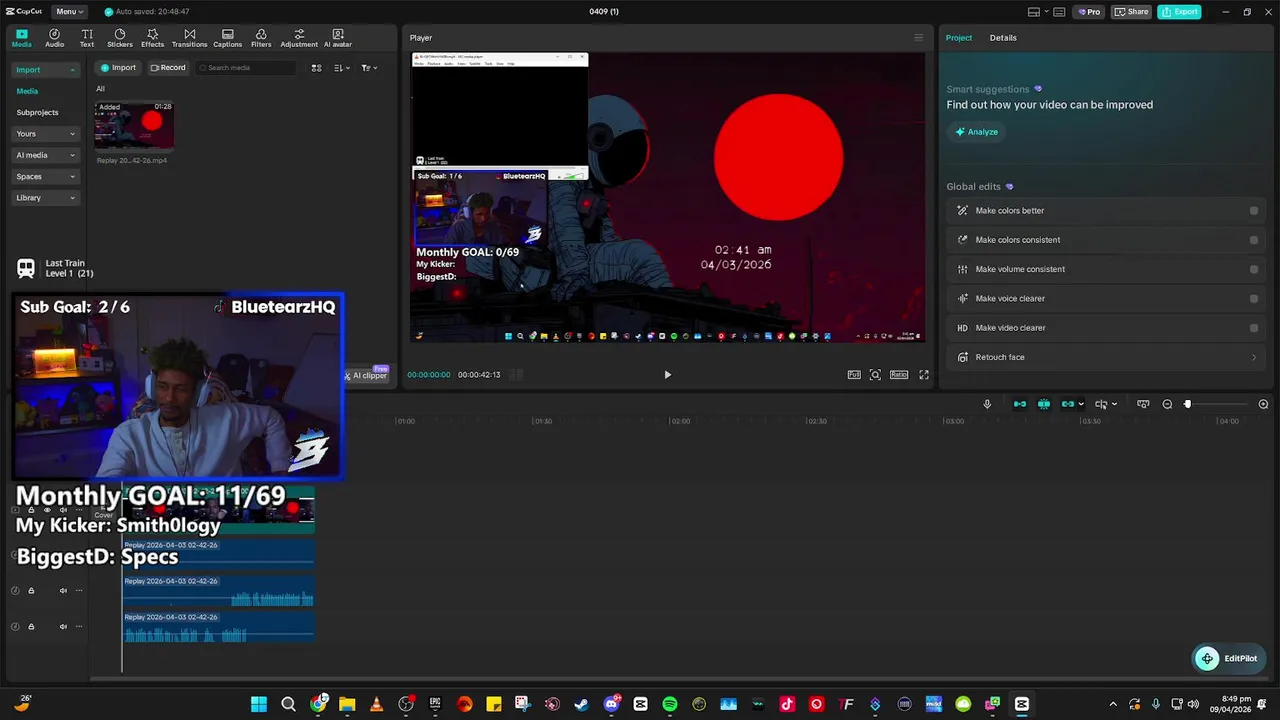
Task: Click the player Full quality icon
Action: click(x=854, y=375)
